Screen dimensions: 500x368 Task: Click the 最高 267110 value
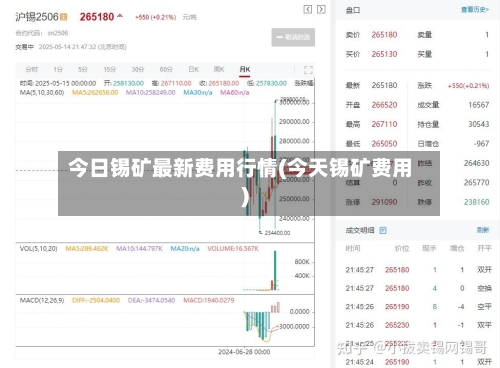tap(384, 124)
